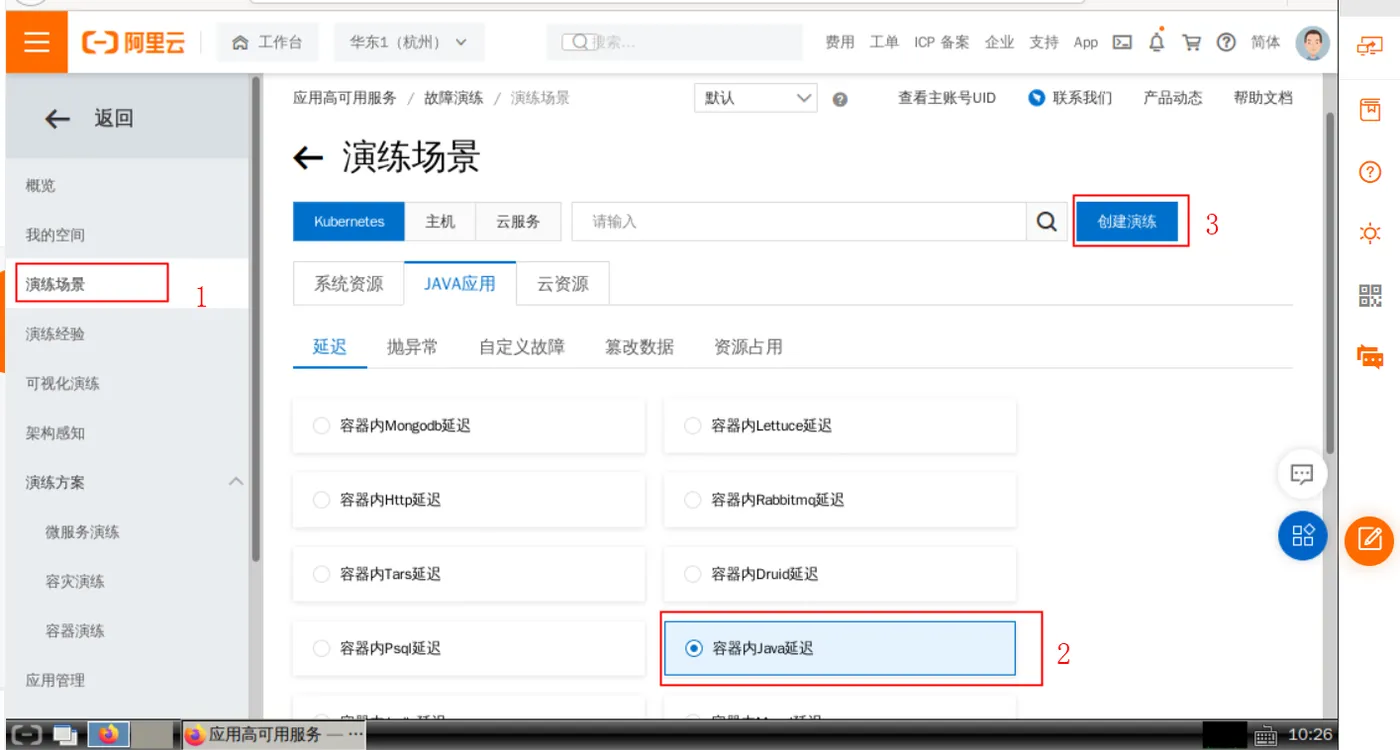Open the 默认 namespace dropdown
The image size is (1400, 750).
click(756, 98)
